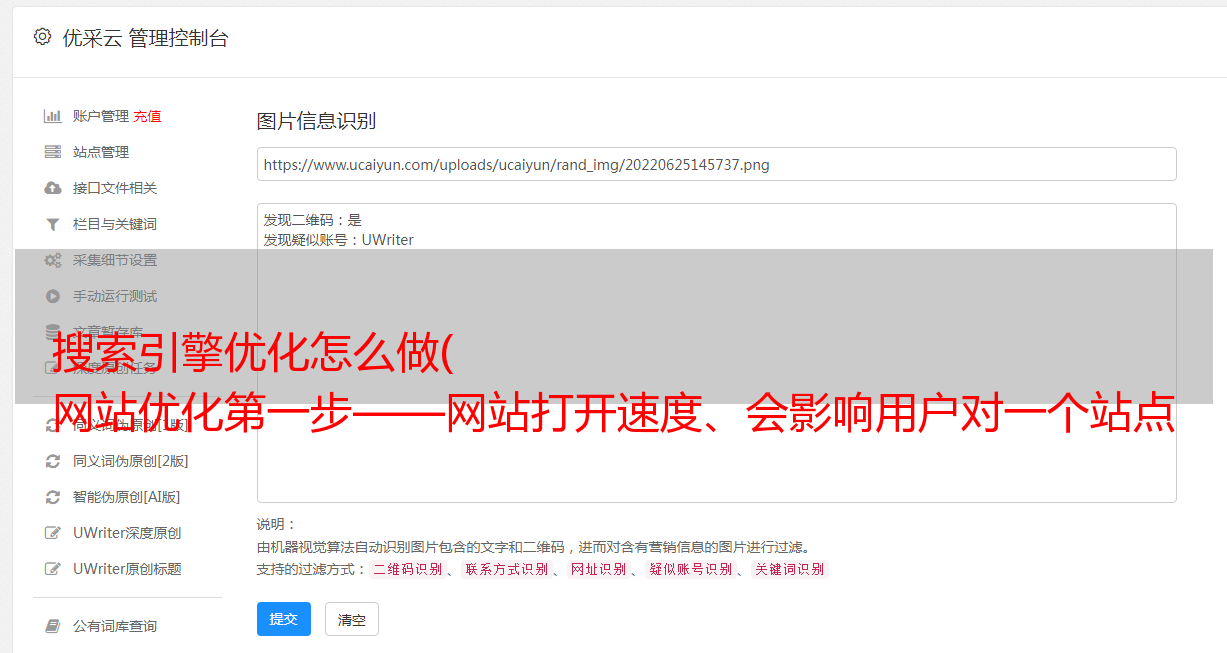The width and height of the screenshot is (1227, 653).
Task: Click the edit icon for UWriter原创标题
Action: click(x=53, y=569)
